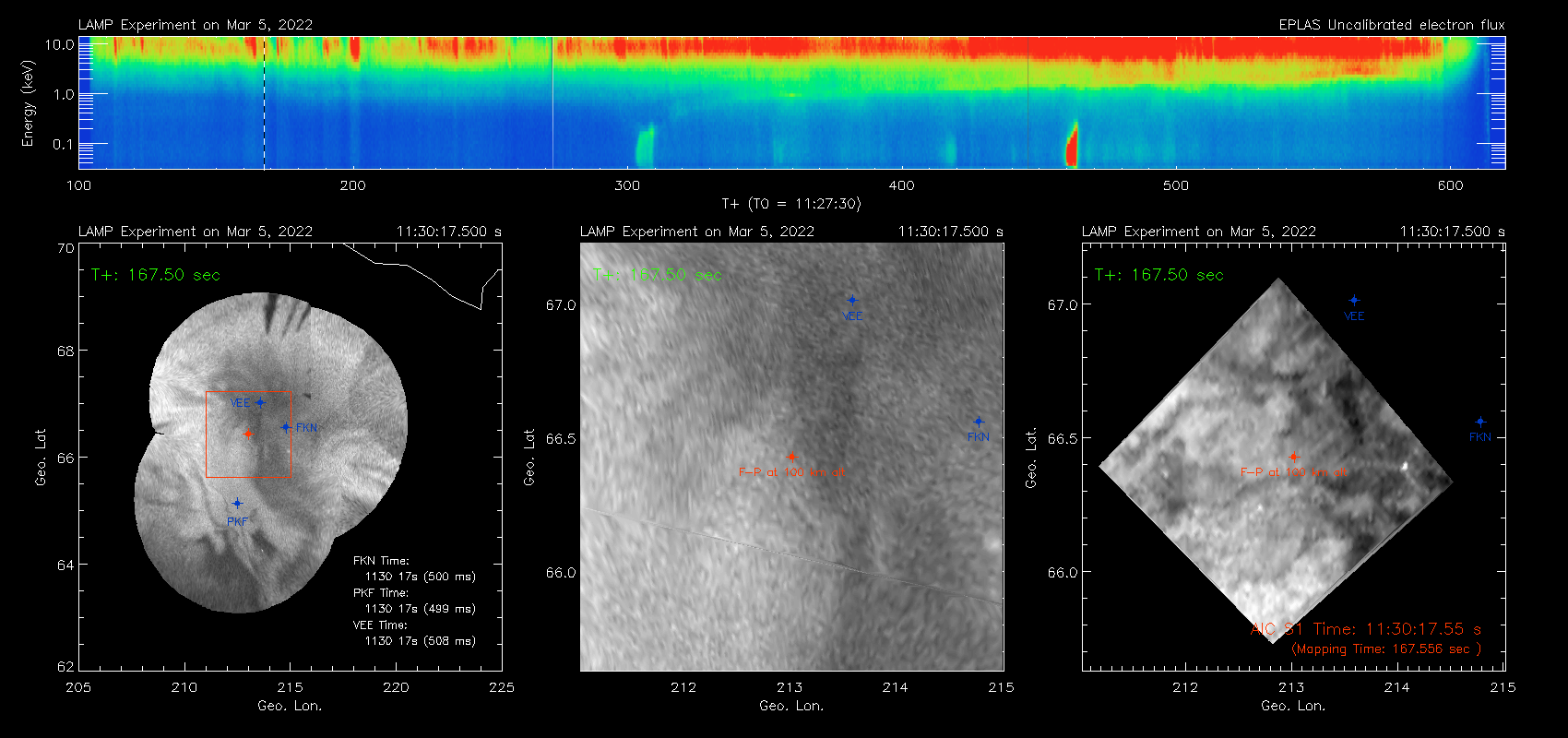This screenshot has width=1568, height=738.
Task: Click the '225' longitude tick on left map
Action: (502, 687)
